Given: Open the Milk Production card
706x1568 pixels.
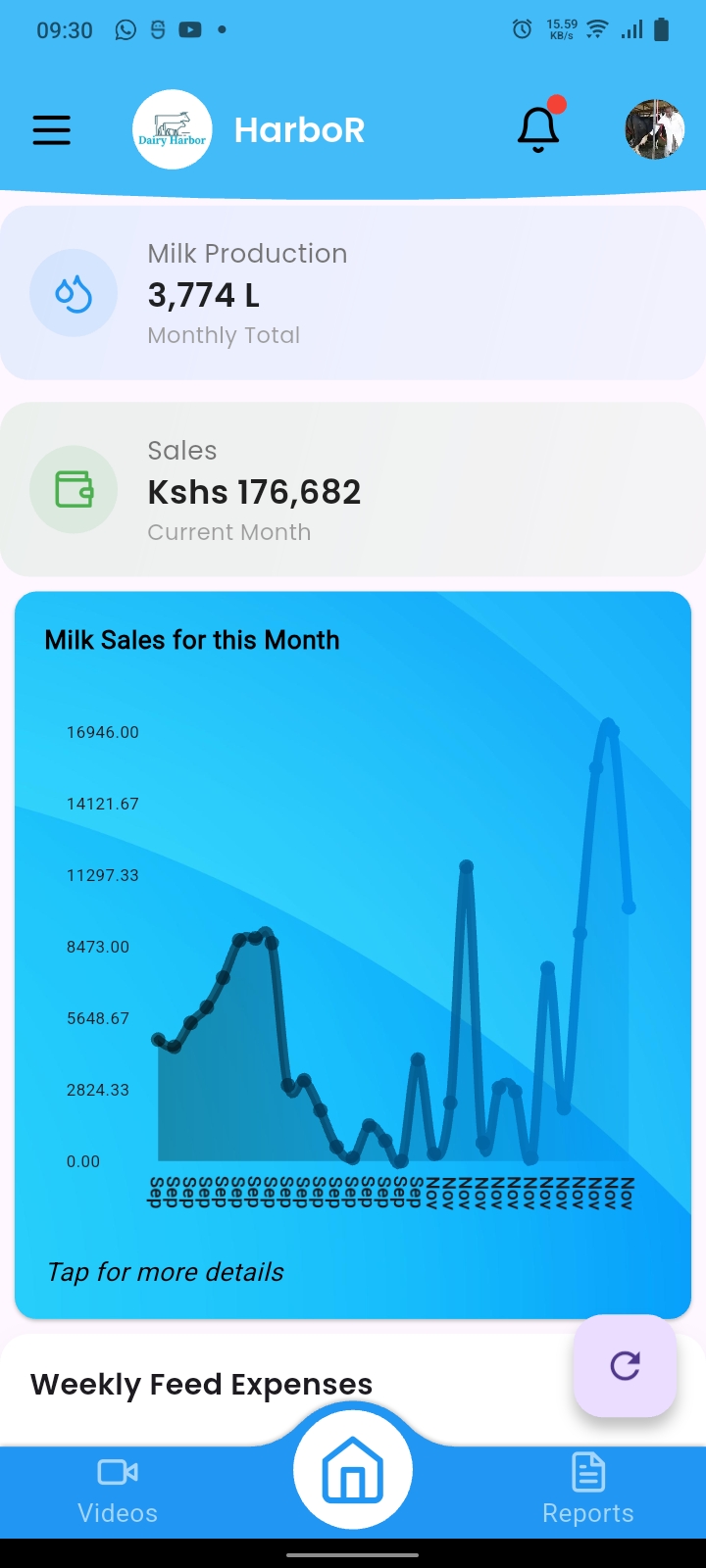Looking at the screenshot, I should tap(353, 293).
